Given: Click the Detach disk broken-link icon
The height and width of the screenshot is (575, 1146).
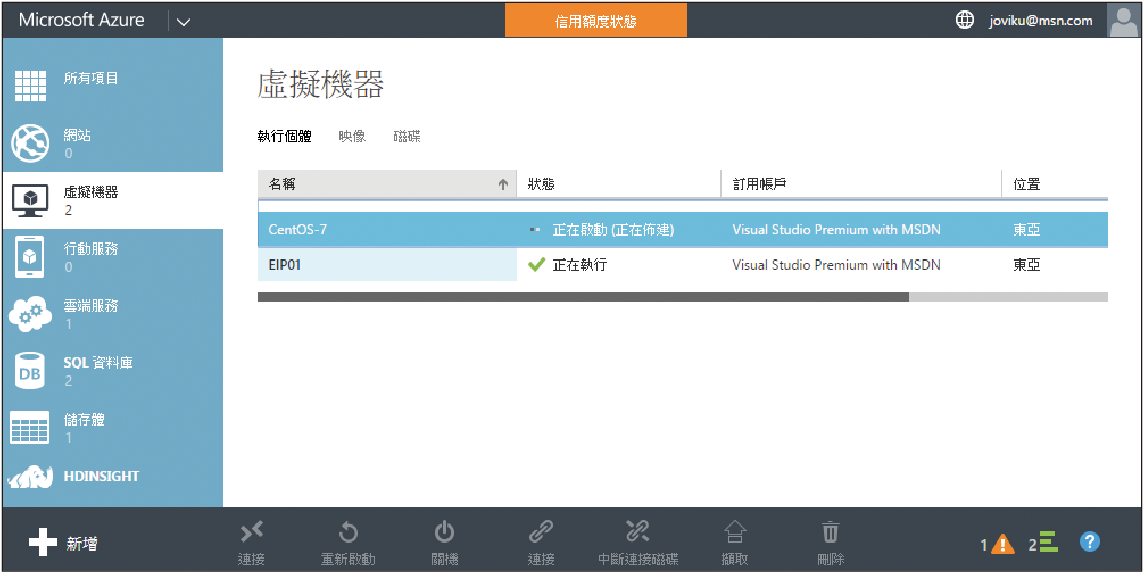Looking at the screenshot, I should tap(638, 532).
